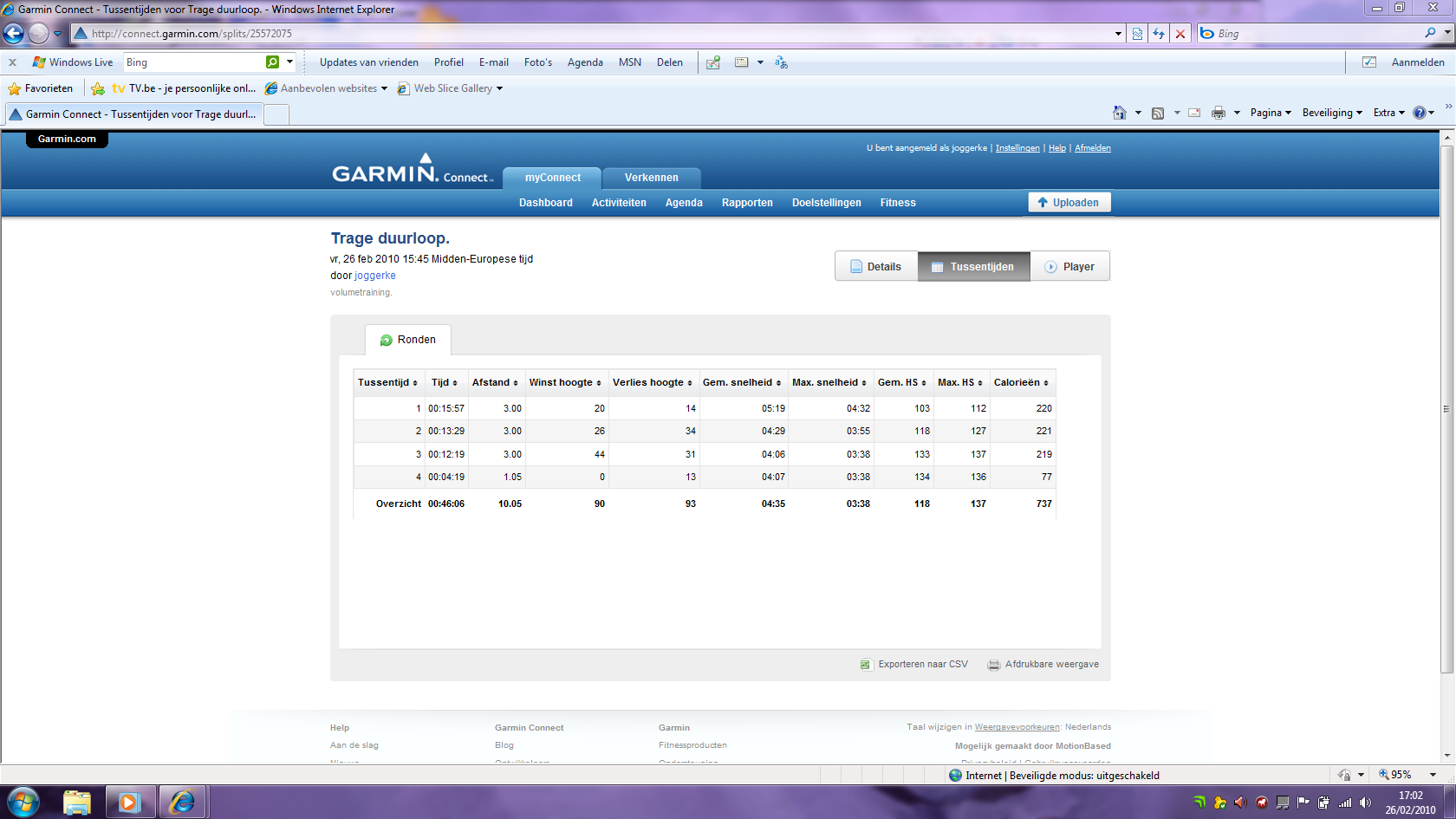Close the Windows Live toolbar with X
1456x819 pixels.
12,62
